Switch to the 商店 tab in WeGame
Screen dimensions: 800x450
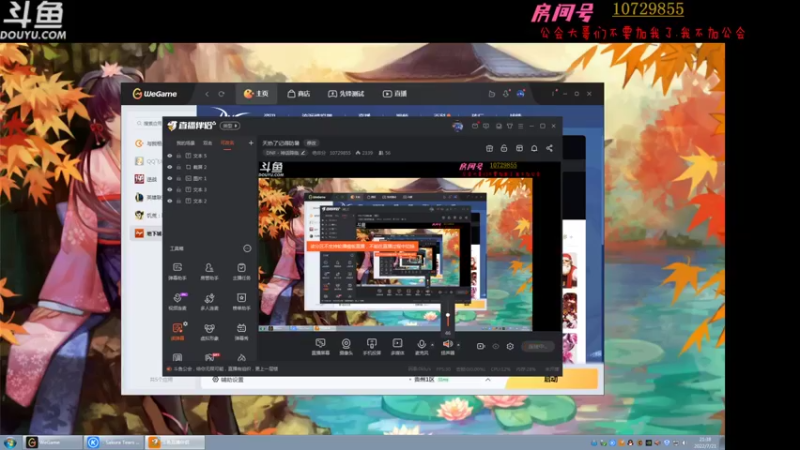pos(299,94)
